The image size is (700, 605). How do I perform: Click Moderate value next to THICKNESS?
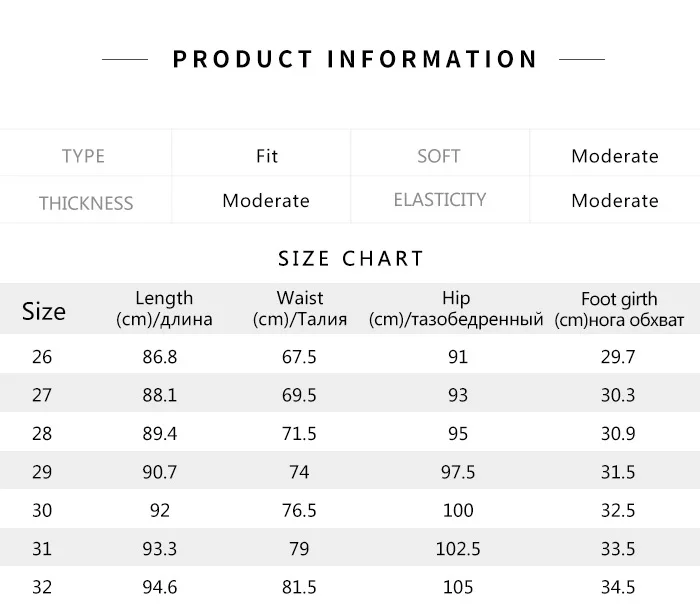pyautogui.click(x=266, y=201)
